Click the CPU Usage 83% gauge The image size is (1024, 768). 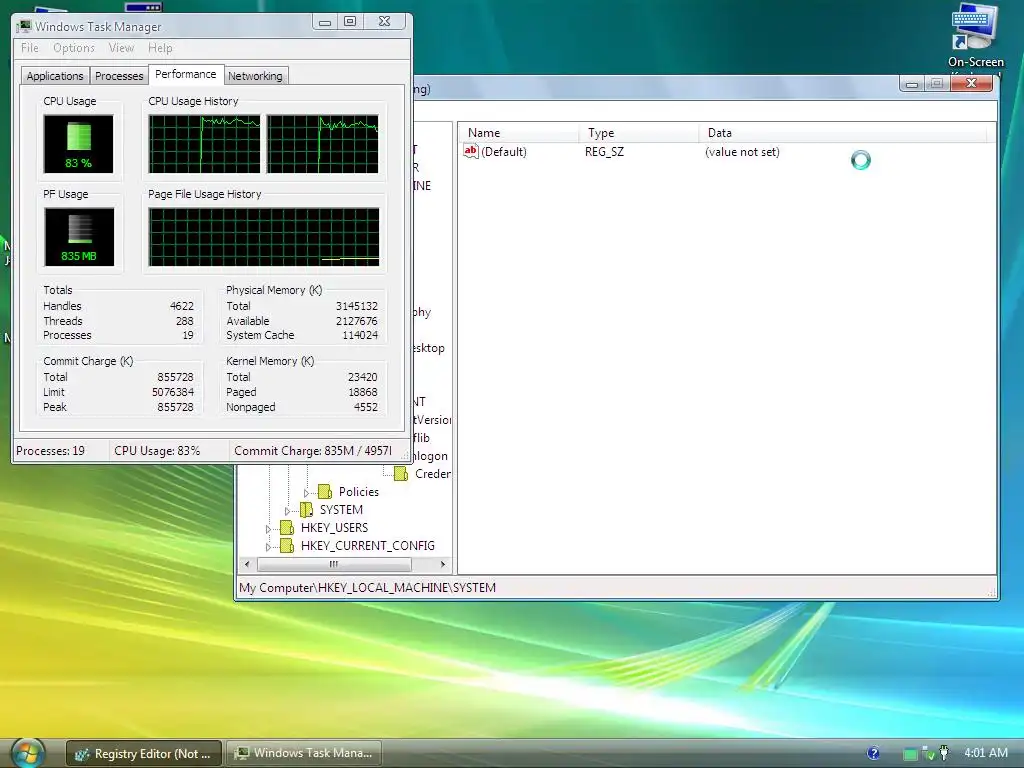click(x=78, y=144)
